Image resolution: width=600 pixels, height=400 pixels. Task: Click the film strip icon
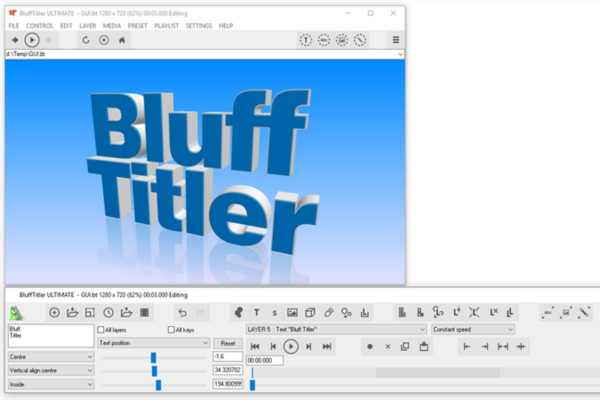tap(144, 313)
